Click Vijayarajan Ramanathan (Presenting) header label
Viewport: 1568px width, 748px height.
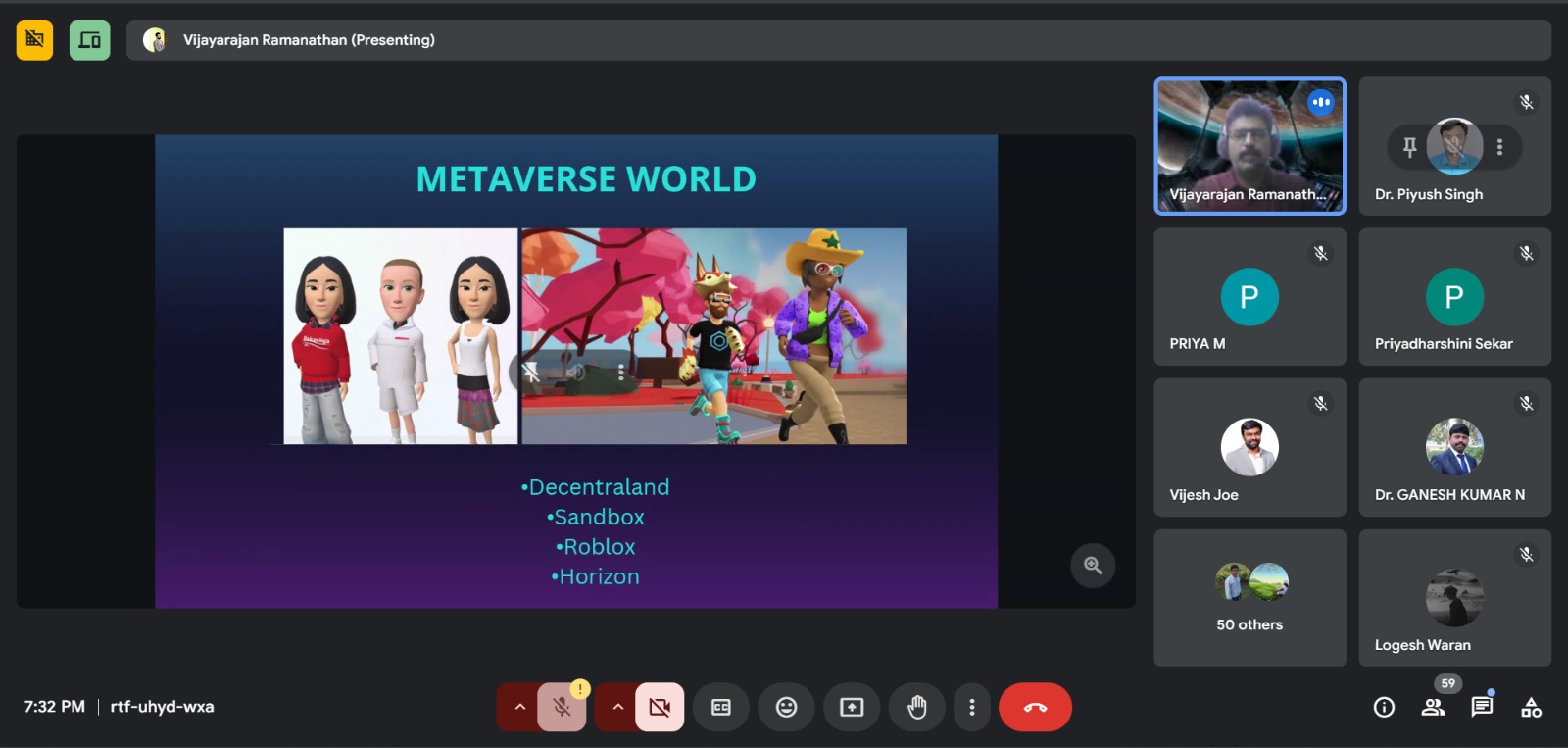point(309,40)
